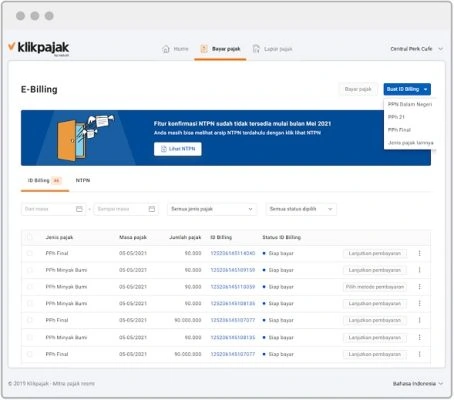Tick the select-all checkbox in table header

(29, 237)
